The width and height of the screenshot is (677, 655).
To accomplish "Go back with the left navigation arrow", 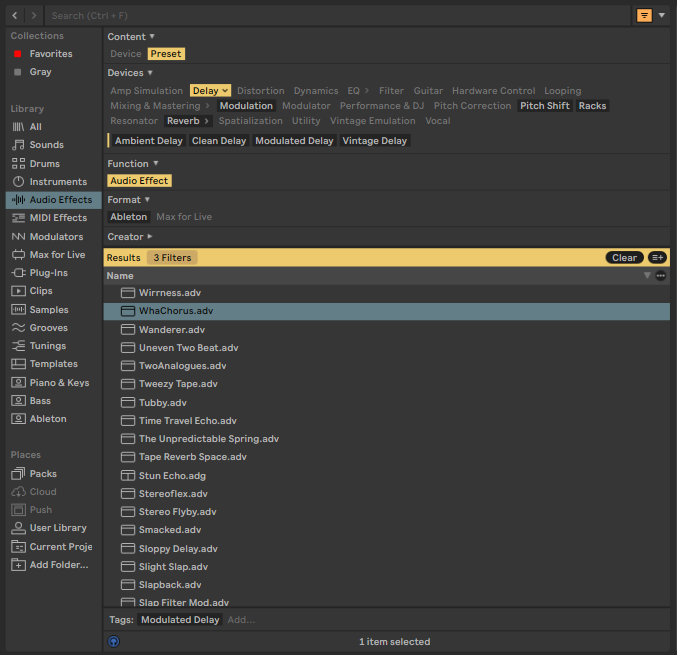I will (x=15, y=16).
